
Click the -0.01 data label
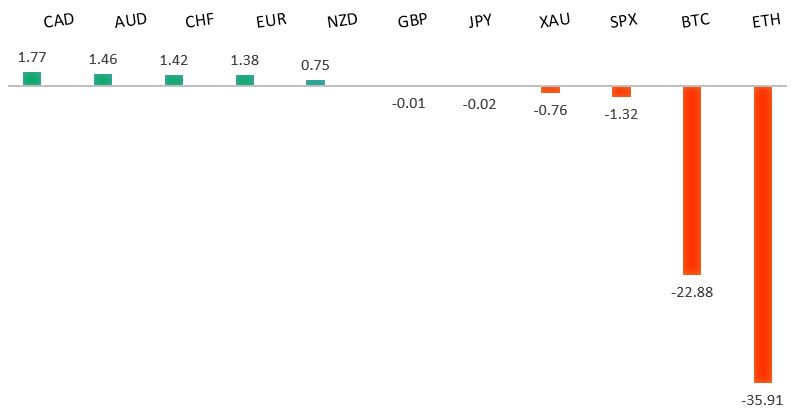409,103
